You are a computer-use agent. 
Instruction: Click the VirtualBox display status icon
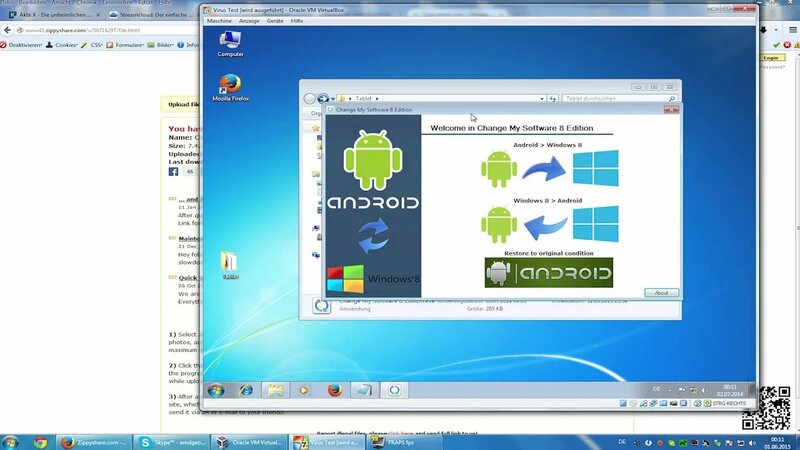(673, 404)
